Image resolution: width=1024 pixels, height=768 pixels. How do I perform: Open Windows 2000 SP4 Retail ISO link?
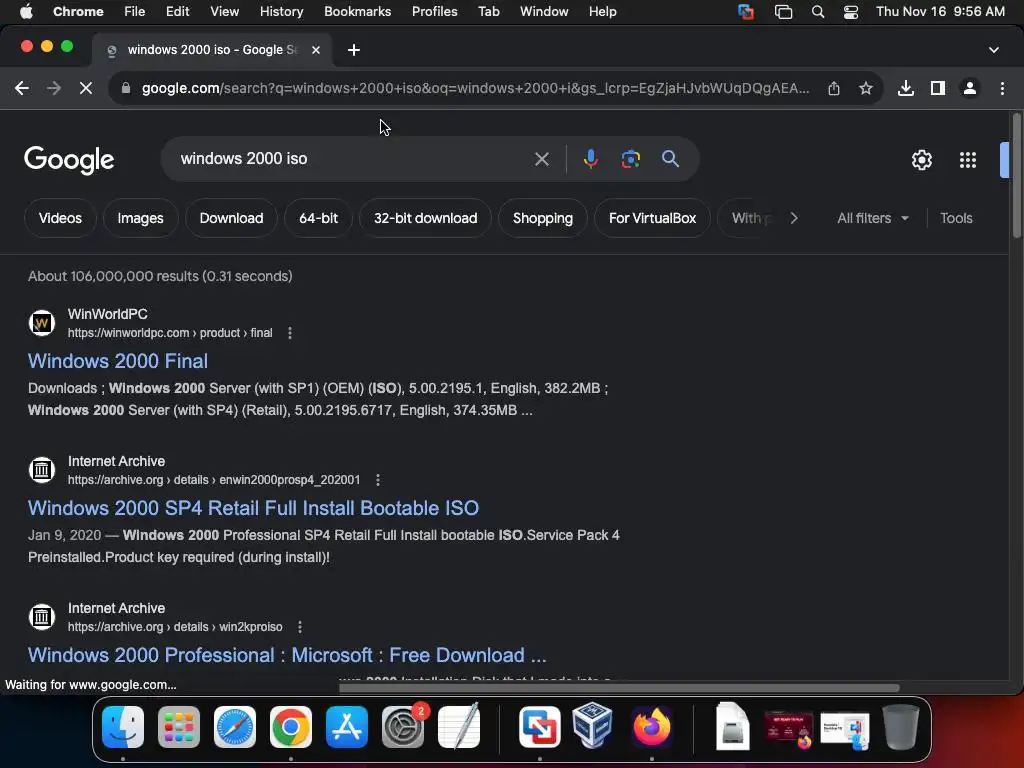pyautogui.click(x=253, y=508)
